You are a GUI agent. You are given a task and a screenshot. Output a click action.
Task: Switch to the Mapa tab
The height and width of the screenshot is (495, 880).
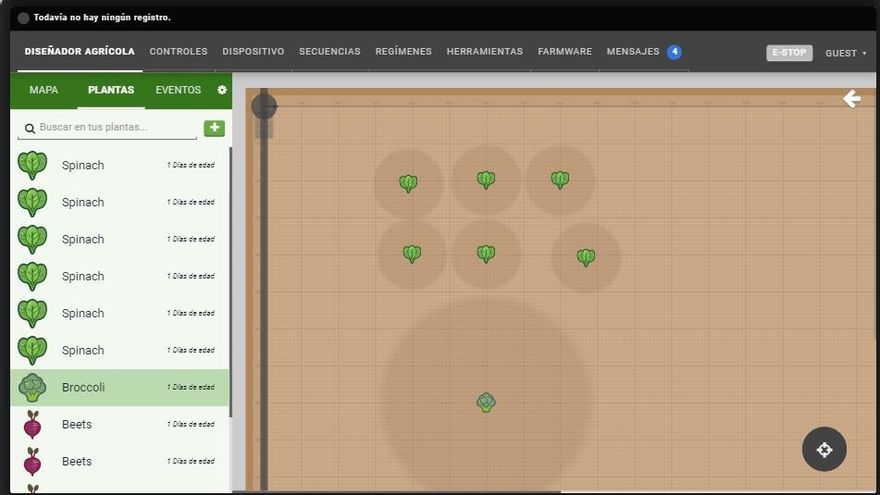point(44,90)
